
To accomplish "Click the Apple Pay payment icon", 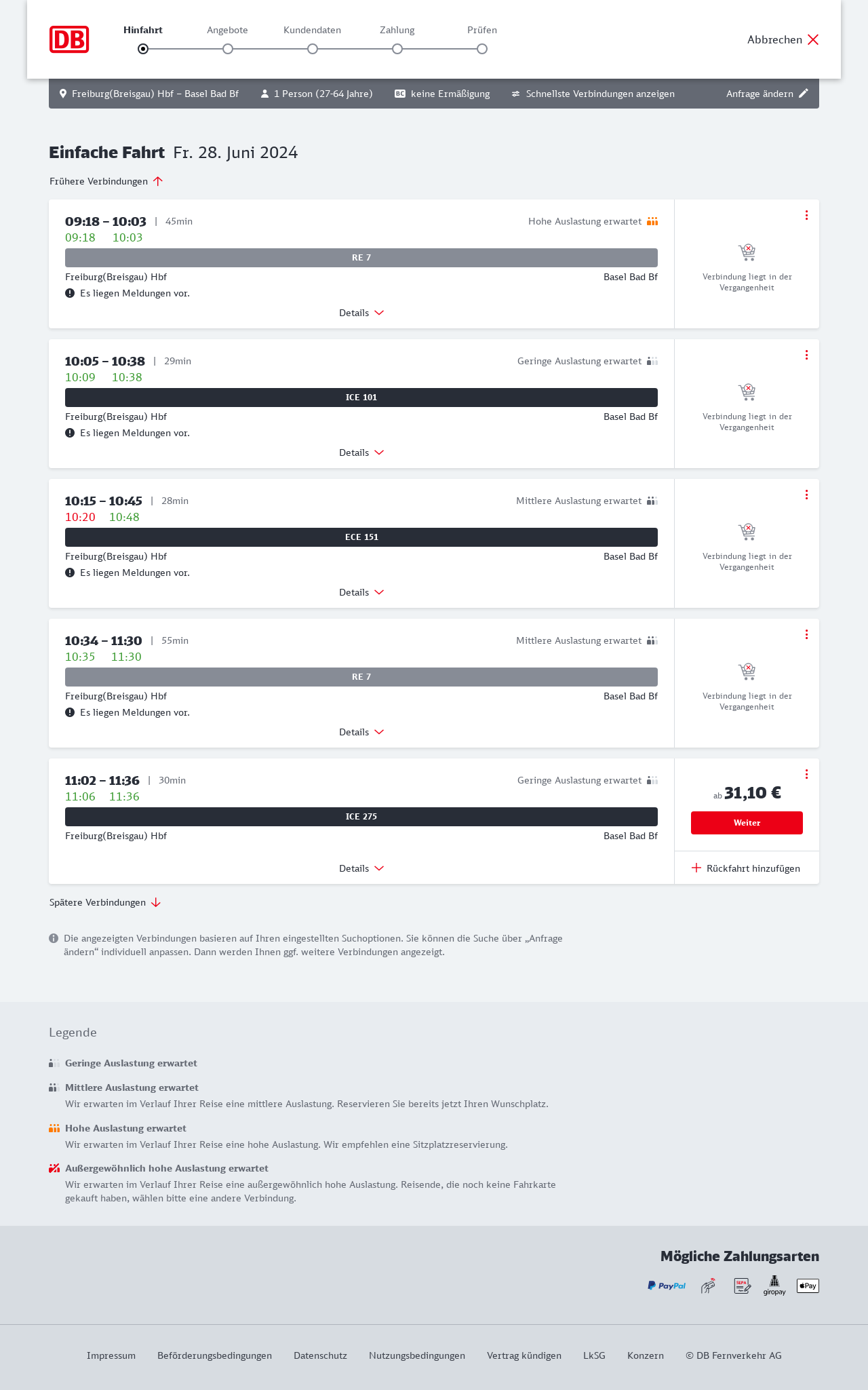I will (x=808, y=1286).
